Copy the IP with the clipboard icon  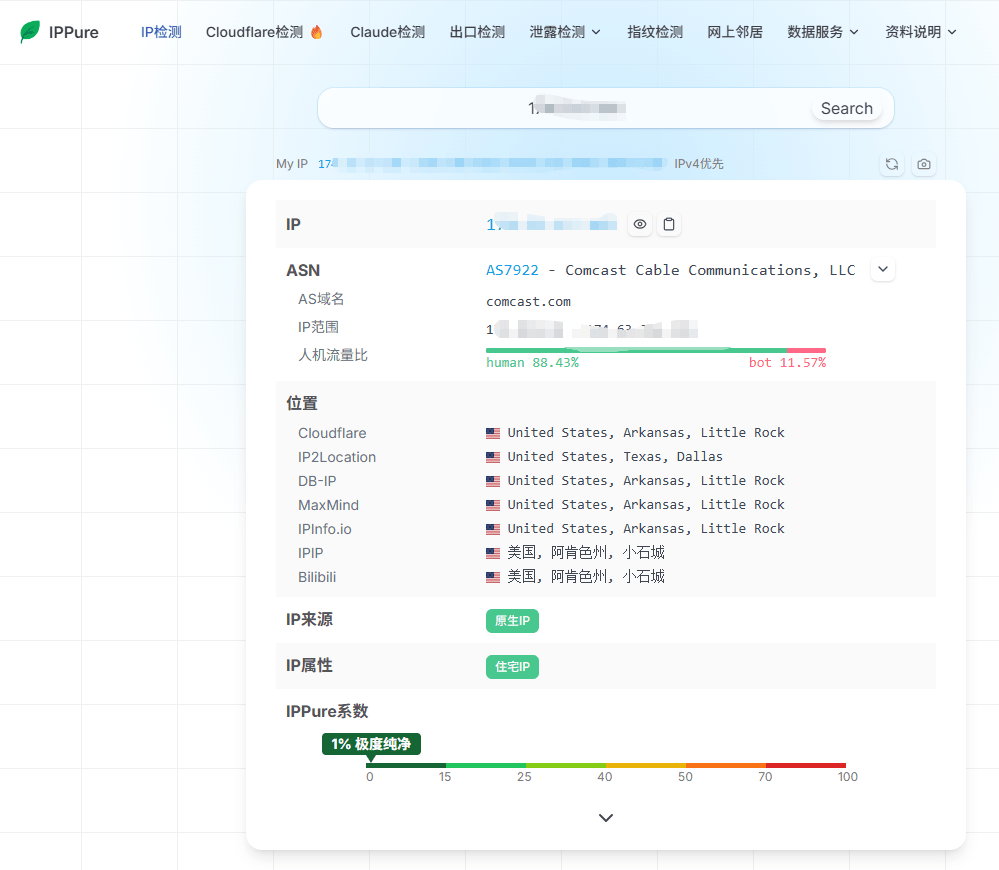pyautogui.click(x=669, y=224)
